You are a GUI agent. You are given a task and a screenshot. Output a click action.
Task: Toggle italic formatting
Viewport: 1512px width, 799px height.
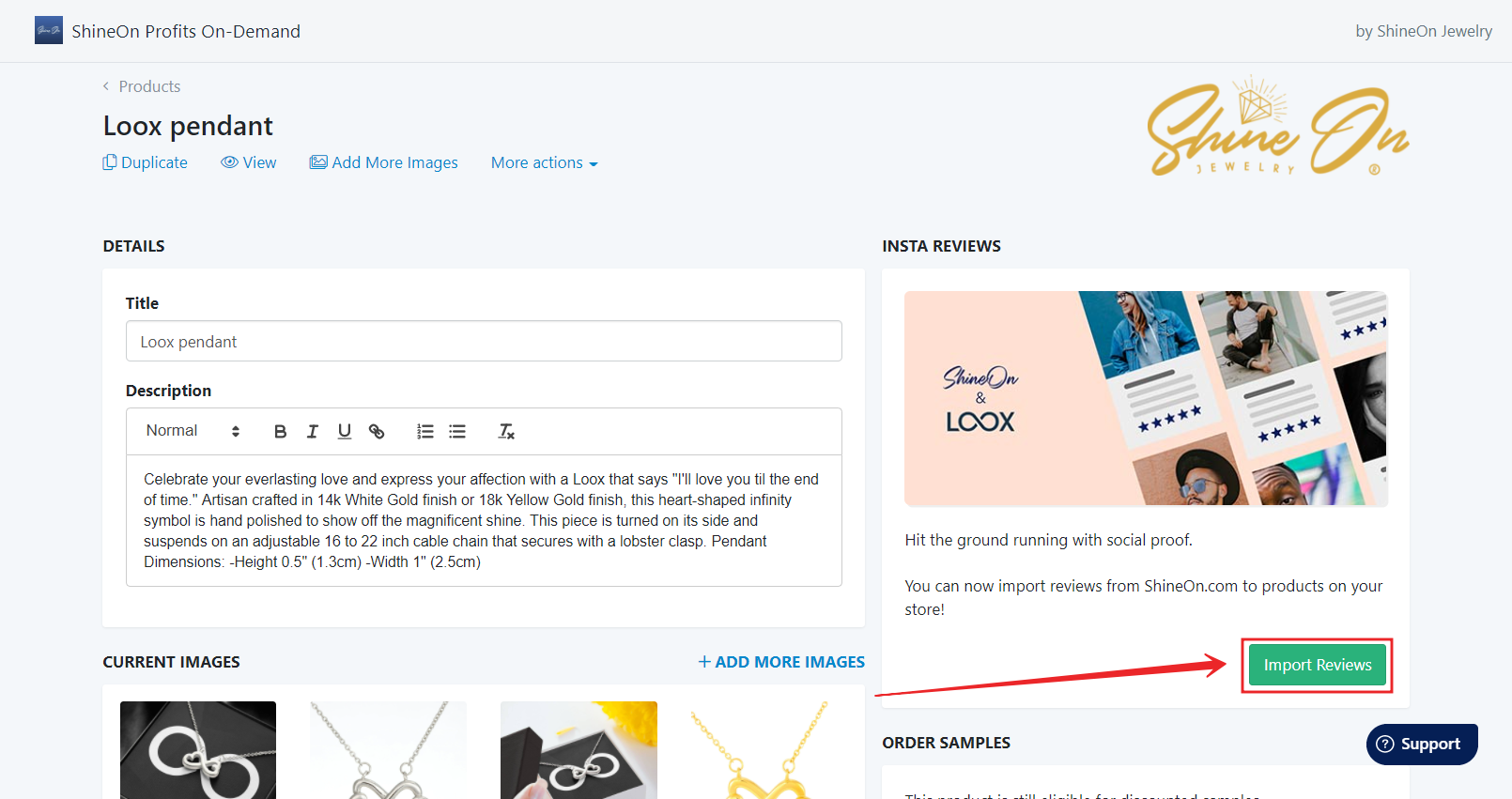click(313, 431)
